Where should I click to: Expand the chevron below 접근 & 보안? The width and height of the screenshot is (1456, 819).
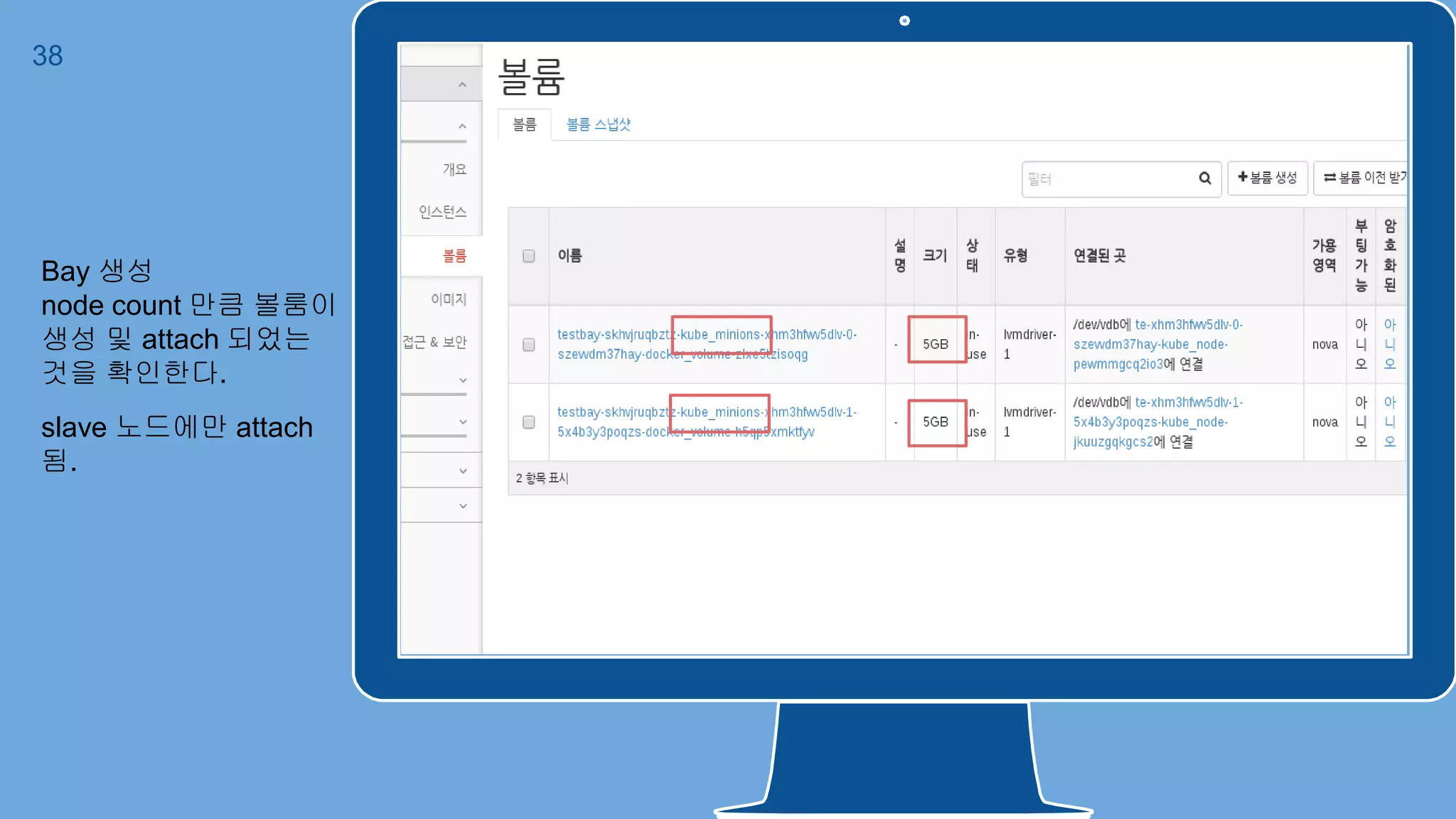click(463, 380)
